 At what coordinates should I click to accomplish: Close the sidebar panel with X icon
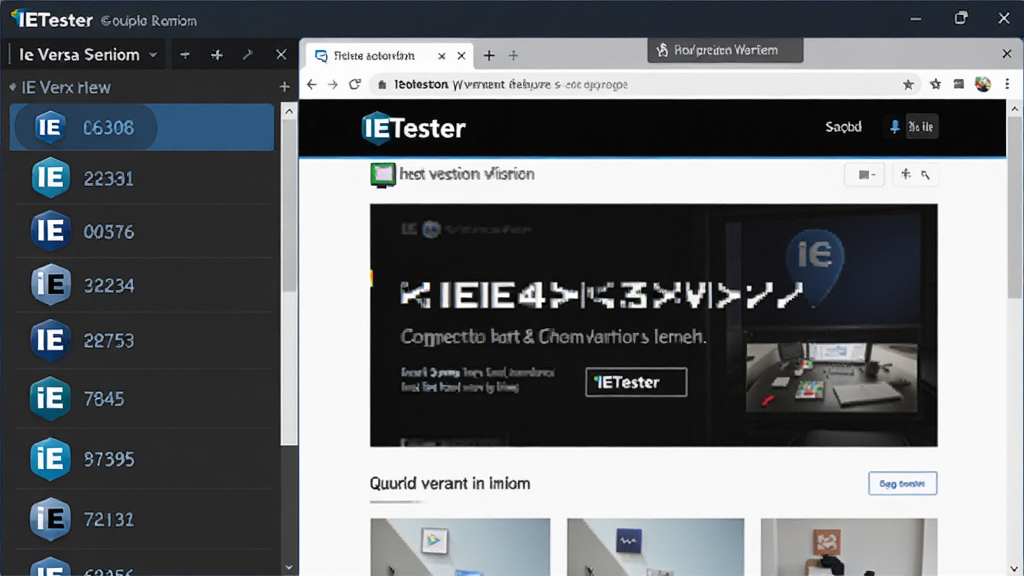(x=281, y=55)
